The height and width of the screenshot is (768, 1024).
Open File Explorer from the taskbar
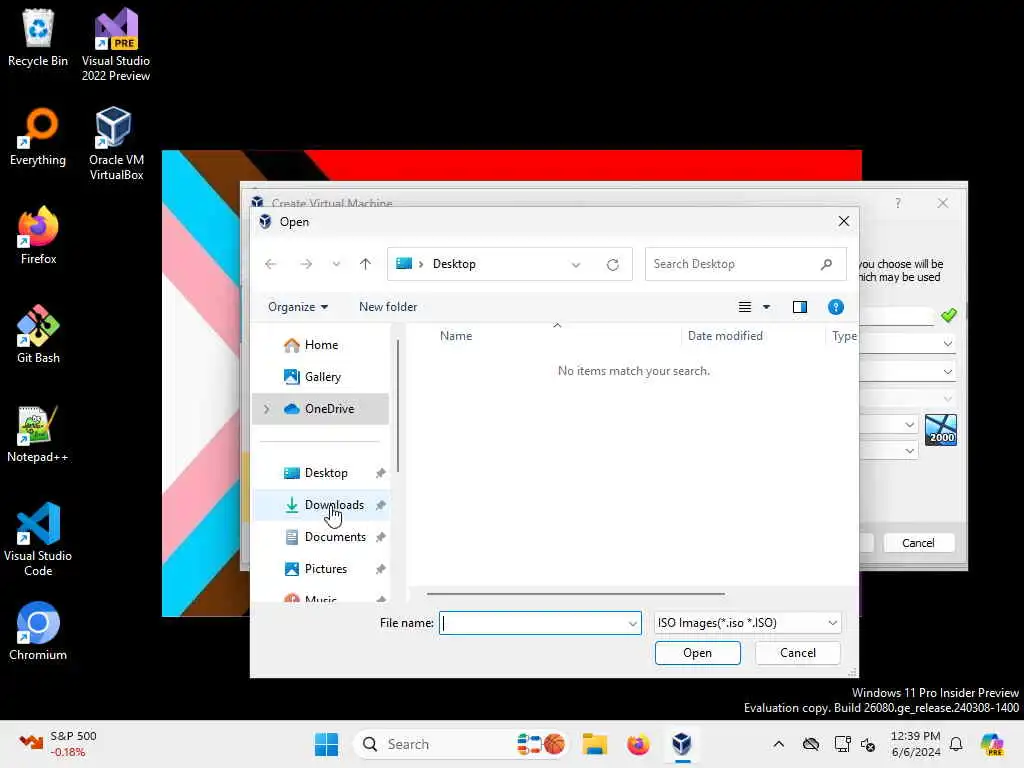594,744
